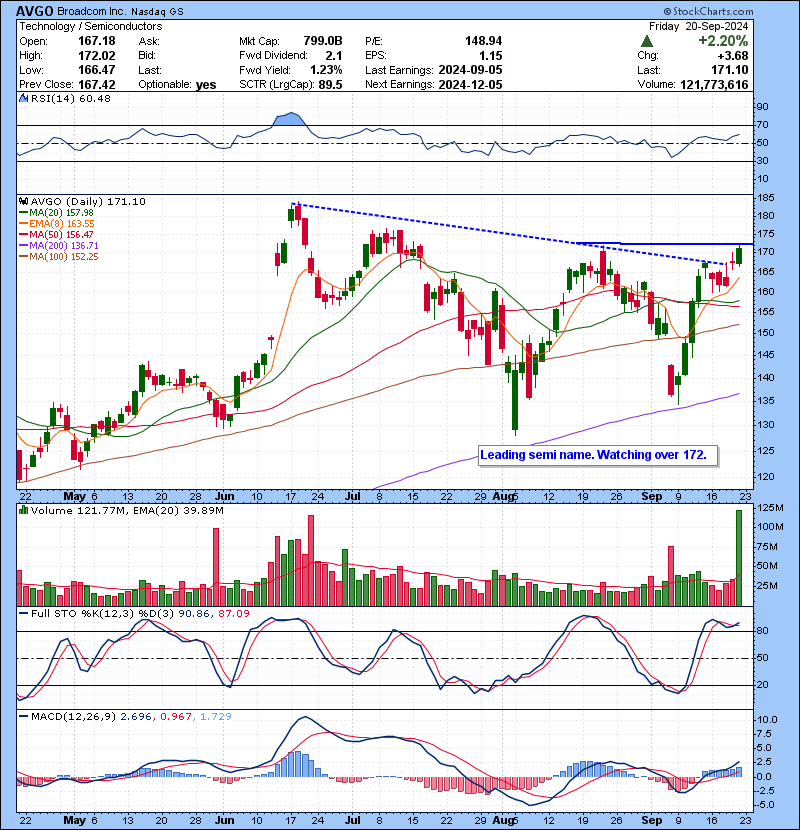Click the MACD signal value 0.967

pos(176,717)
